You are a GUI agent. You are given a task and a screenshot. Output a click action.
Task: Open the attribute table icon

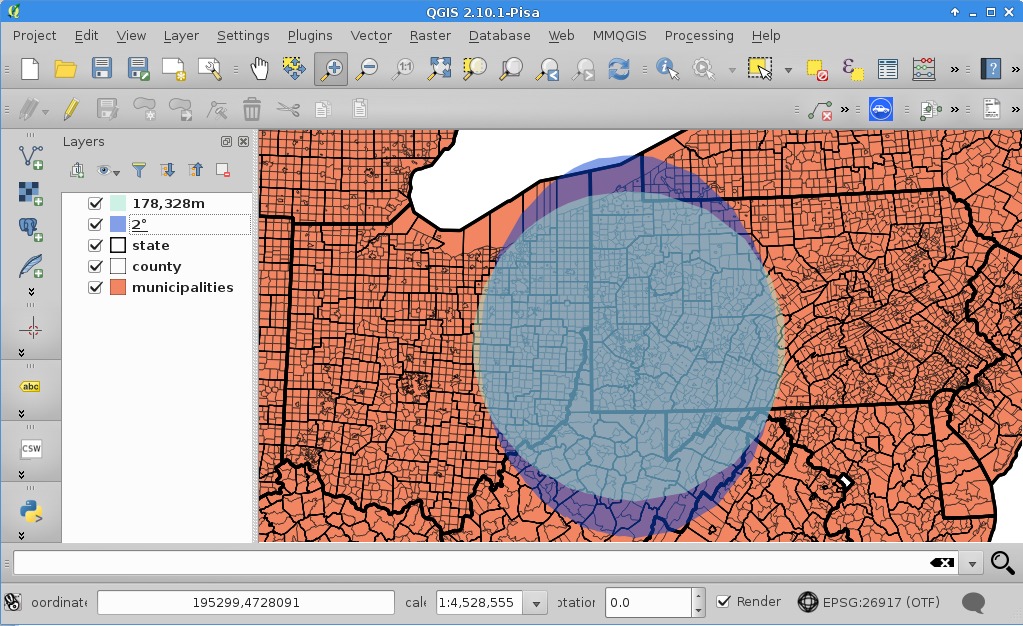[x=887, y=69]
